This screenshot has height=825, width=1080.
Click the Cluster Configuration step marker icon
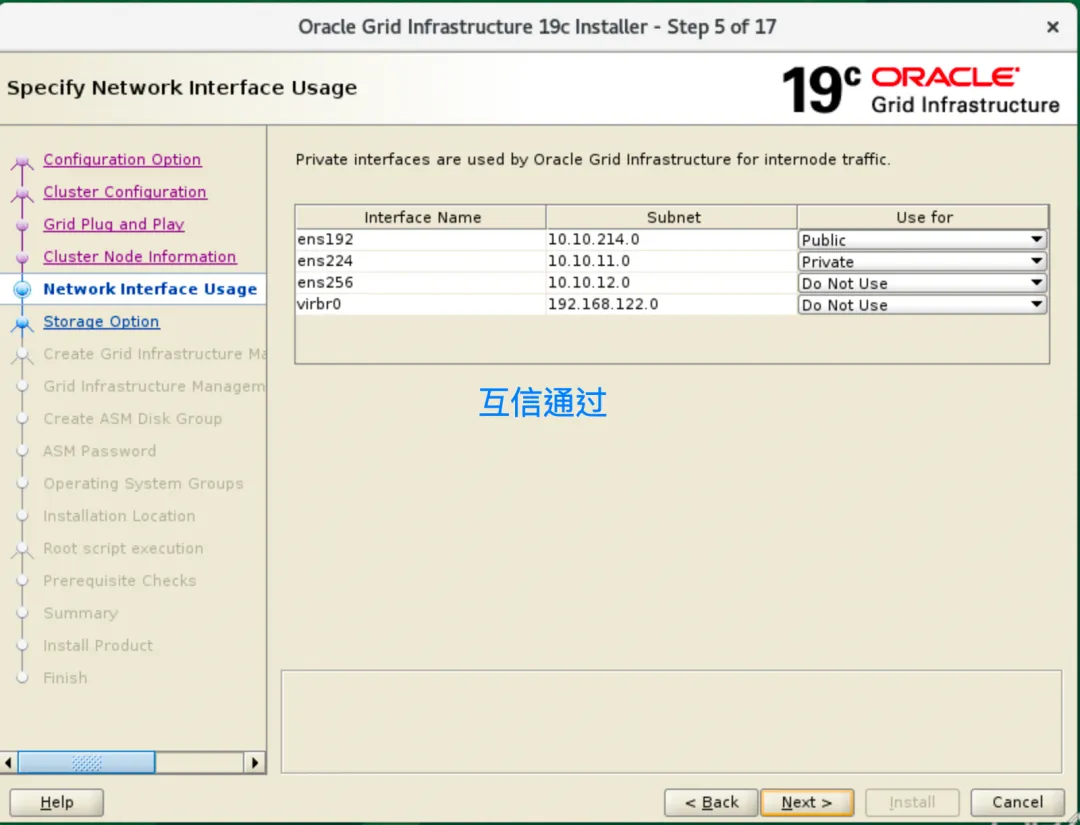(22, 194)
